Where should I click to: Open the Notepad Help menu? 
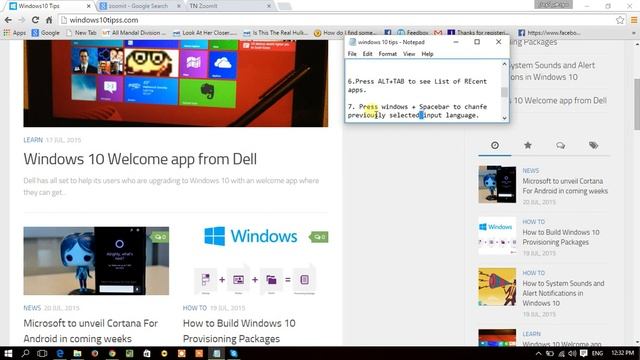pyautogui.click(x=427, y=54)
